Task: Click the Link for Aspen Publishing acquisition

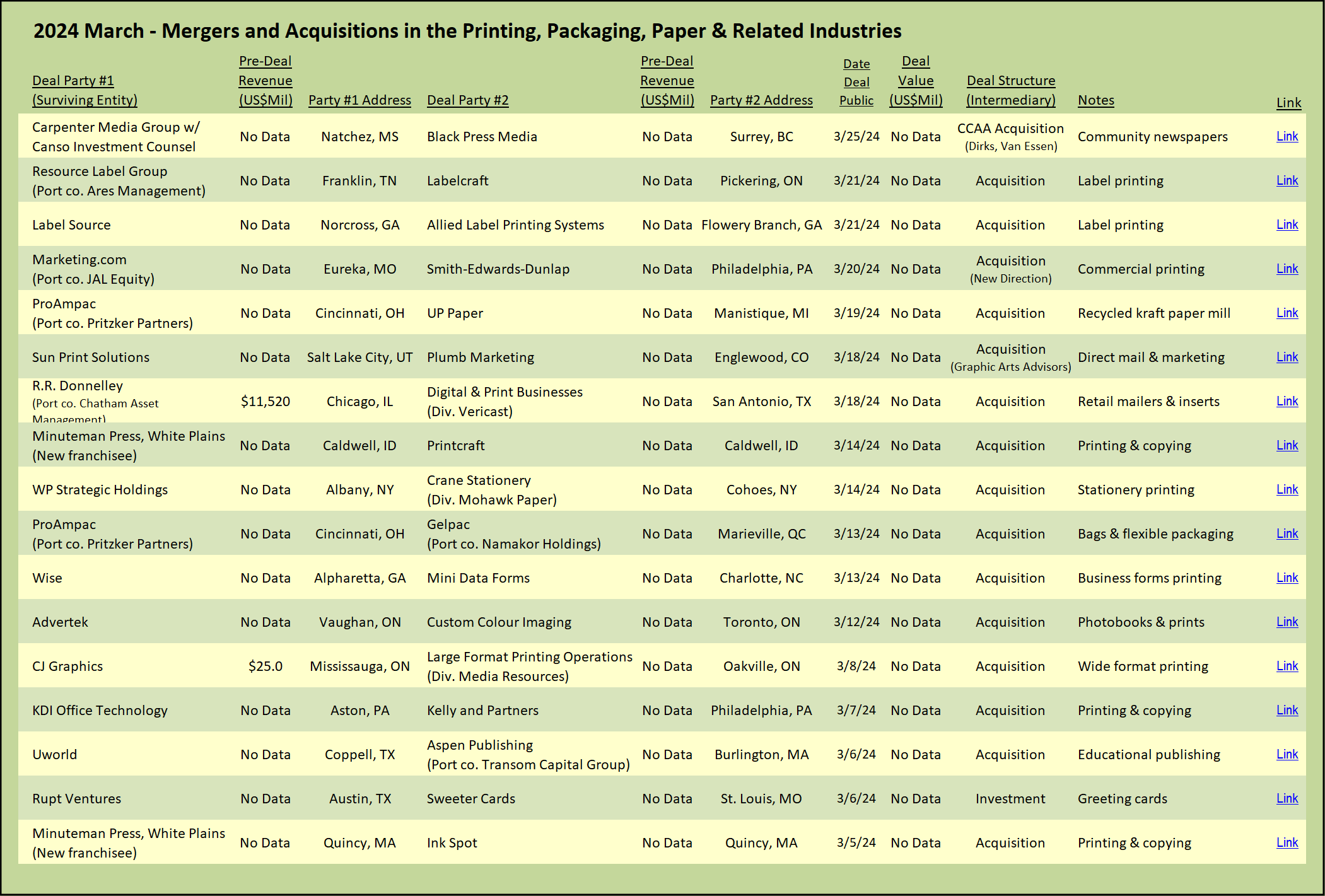Action: click(x=1287, y=754)
